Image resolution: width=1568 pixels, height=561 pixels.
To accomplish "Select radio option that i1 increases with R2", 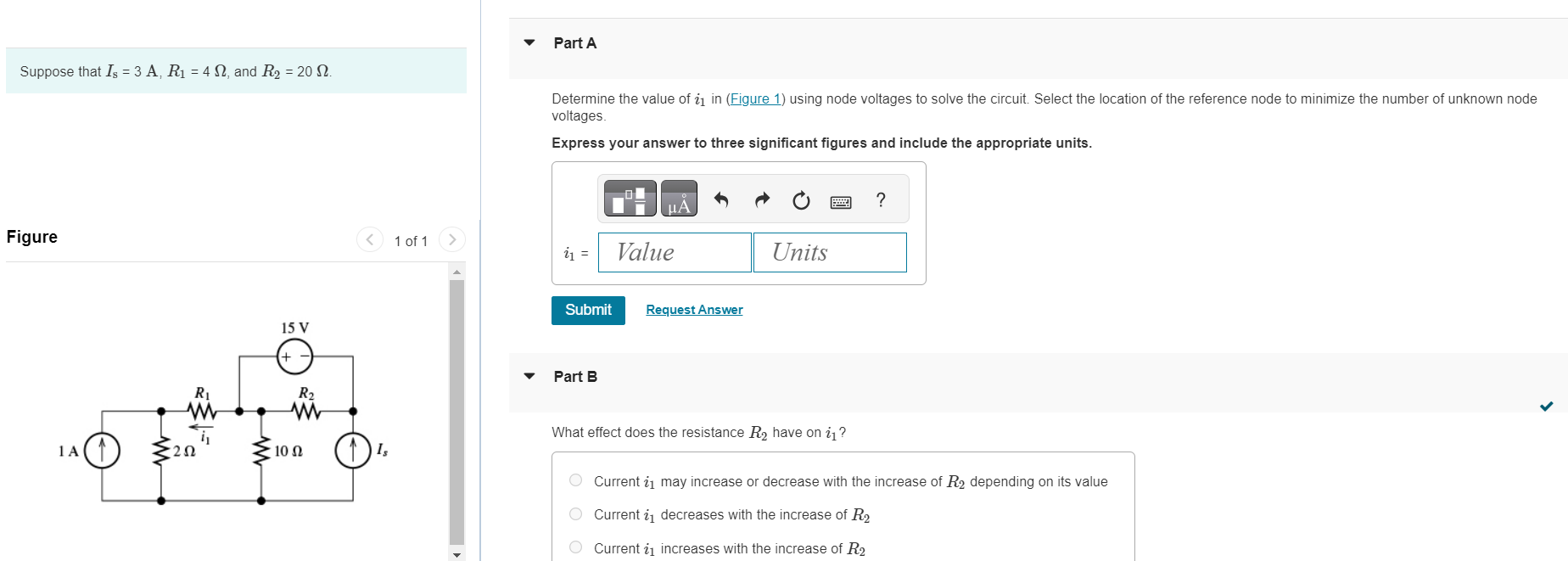I will (575, 547).
